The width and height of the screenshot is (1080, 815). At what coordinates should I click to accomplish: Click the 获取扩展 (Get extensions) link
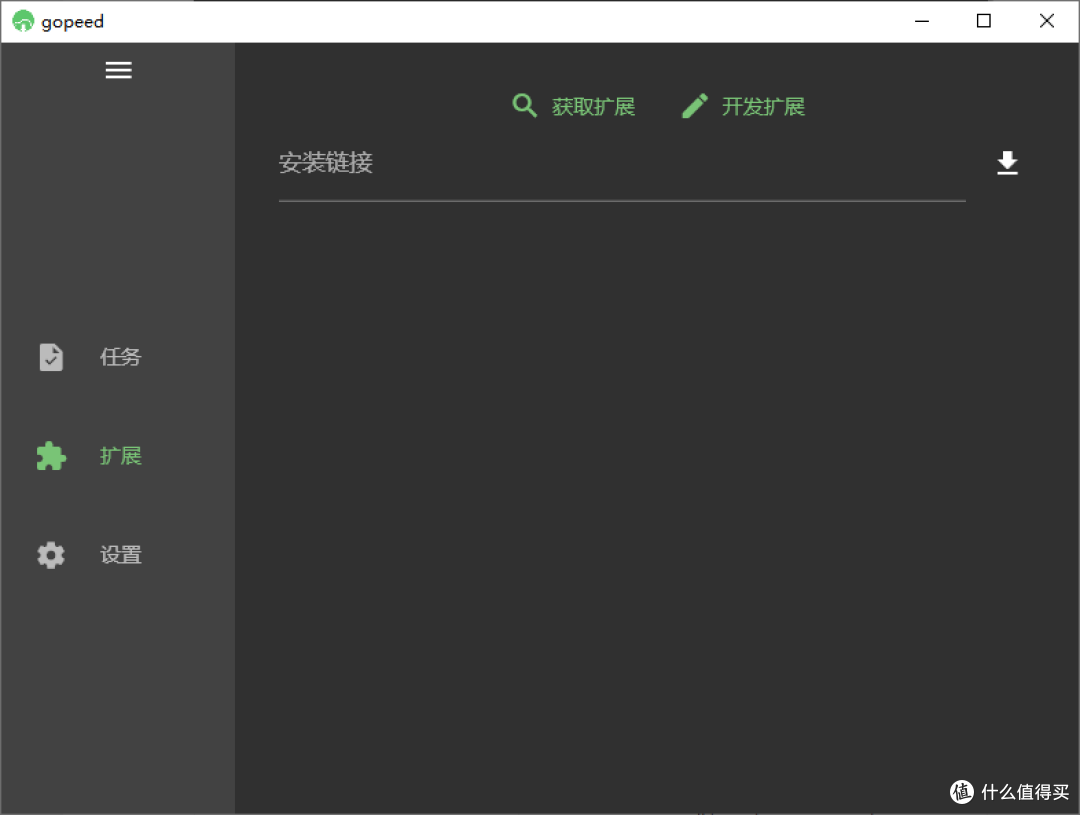coord(574,107)
